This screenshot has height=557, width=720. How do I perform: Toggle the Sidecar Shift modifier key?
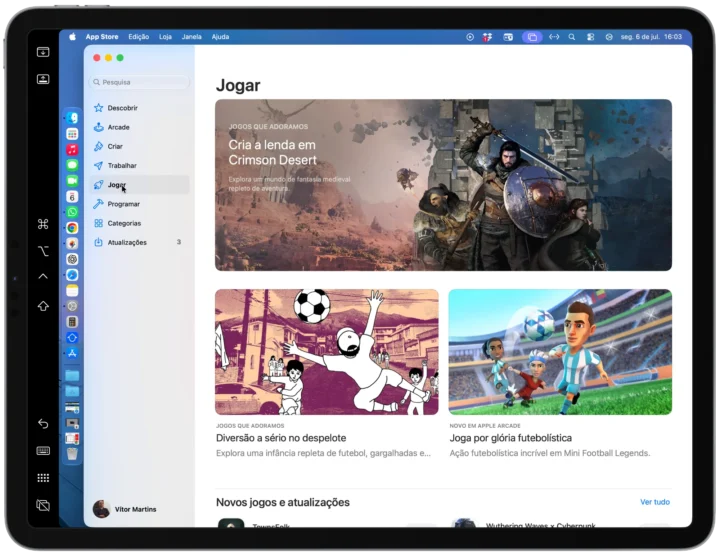(43, 306)
